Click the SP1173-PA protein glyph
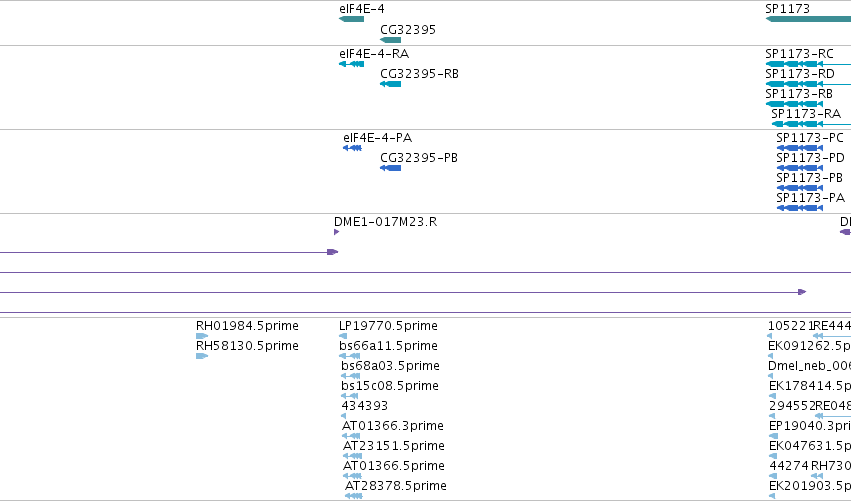The width and height of the screenshot is (851, 501). point(800,208)
